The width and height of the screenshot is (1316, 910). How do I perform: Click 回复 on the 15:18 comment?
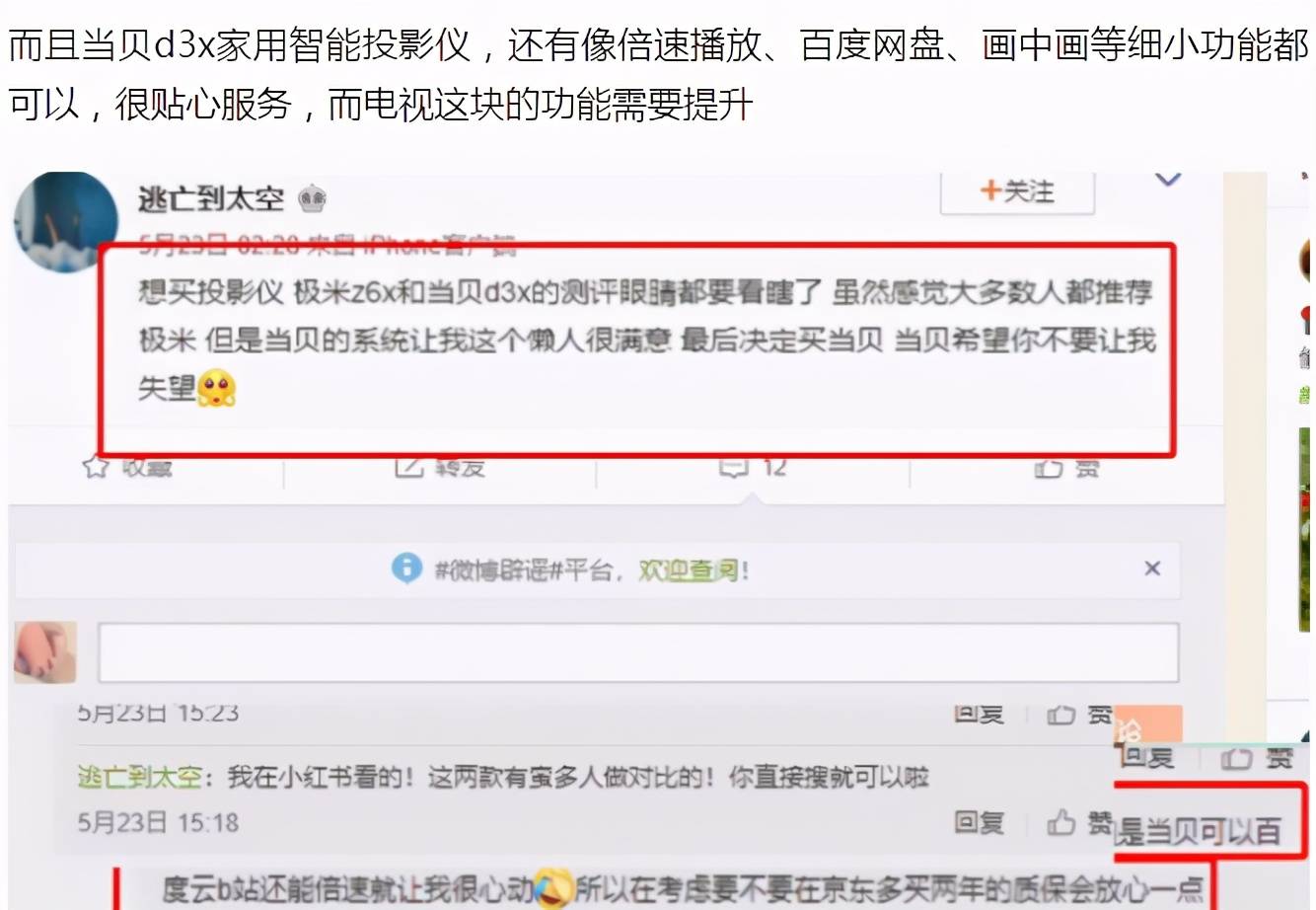(979, 822)
